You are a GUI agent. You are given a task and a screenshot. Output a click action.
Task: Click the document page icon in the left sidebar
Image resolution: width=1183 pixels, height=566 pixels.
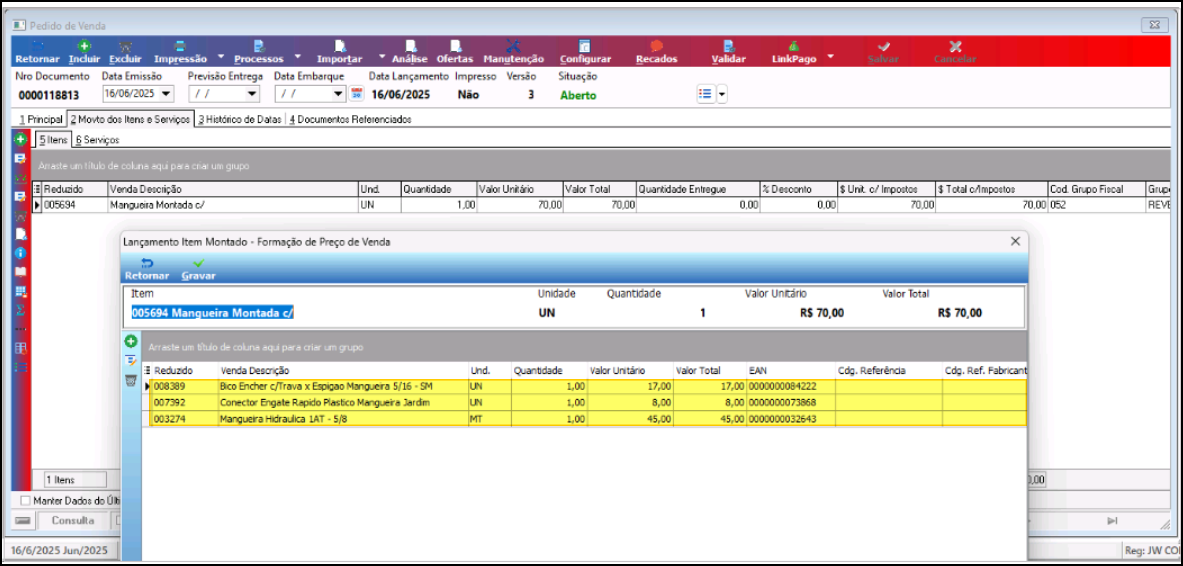point(21,234)
